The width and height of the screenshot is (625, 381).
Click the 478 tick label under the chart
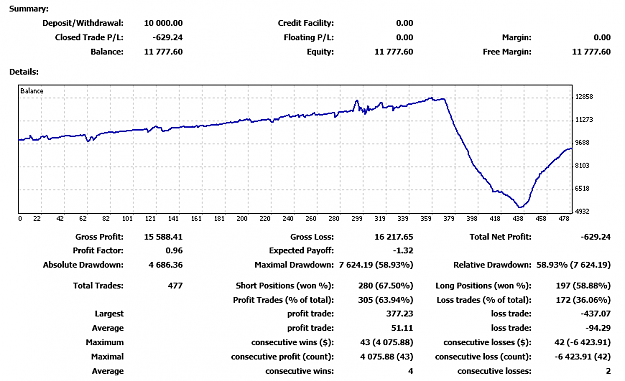(564, 218)
